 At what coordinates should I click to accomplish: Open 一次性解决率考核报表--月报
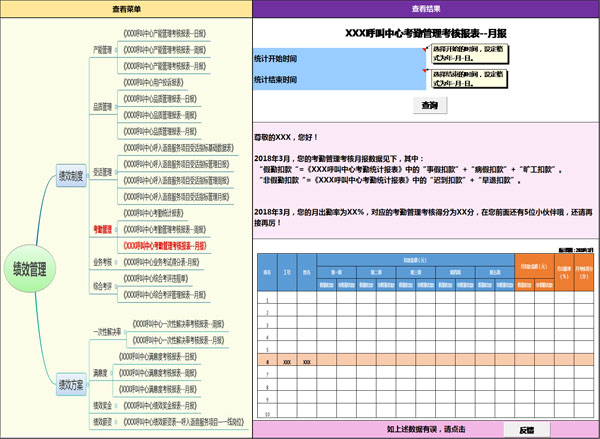178,340
